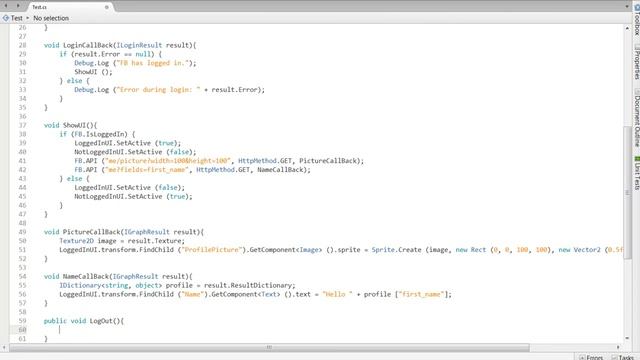
Task: Open the Unit Tests side panel
Action: point(636,172)
